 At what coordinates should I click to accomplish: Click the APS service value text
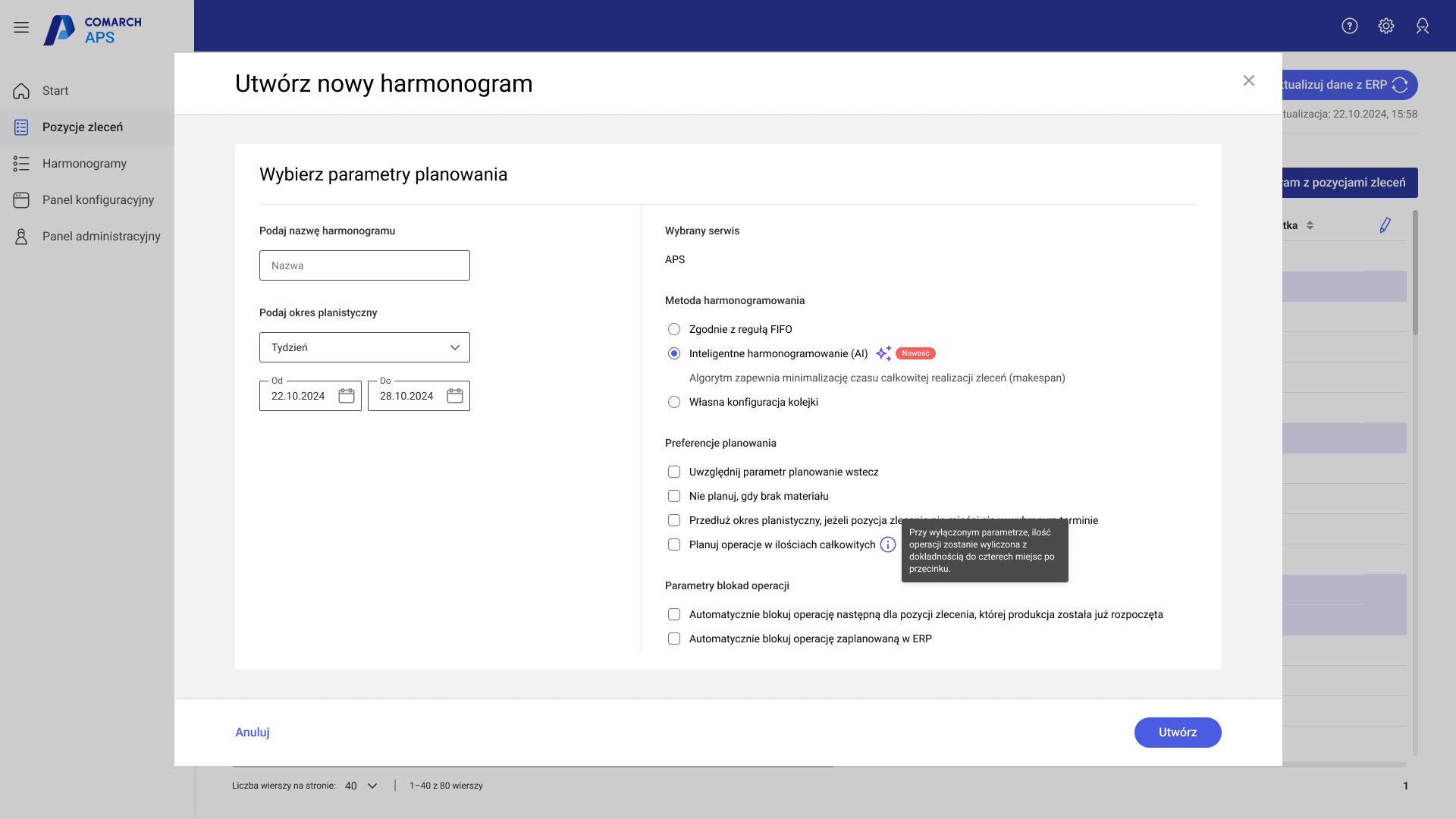[675, 259]
